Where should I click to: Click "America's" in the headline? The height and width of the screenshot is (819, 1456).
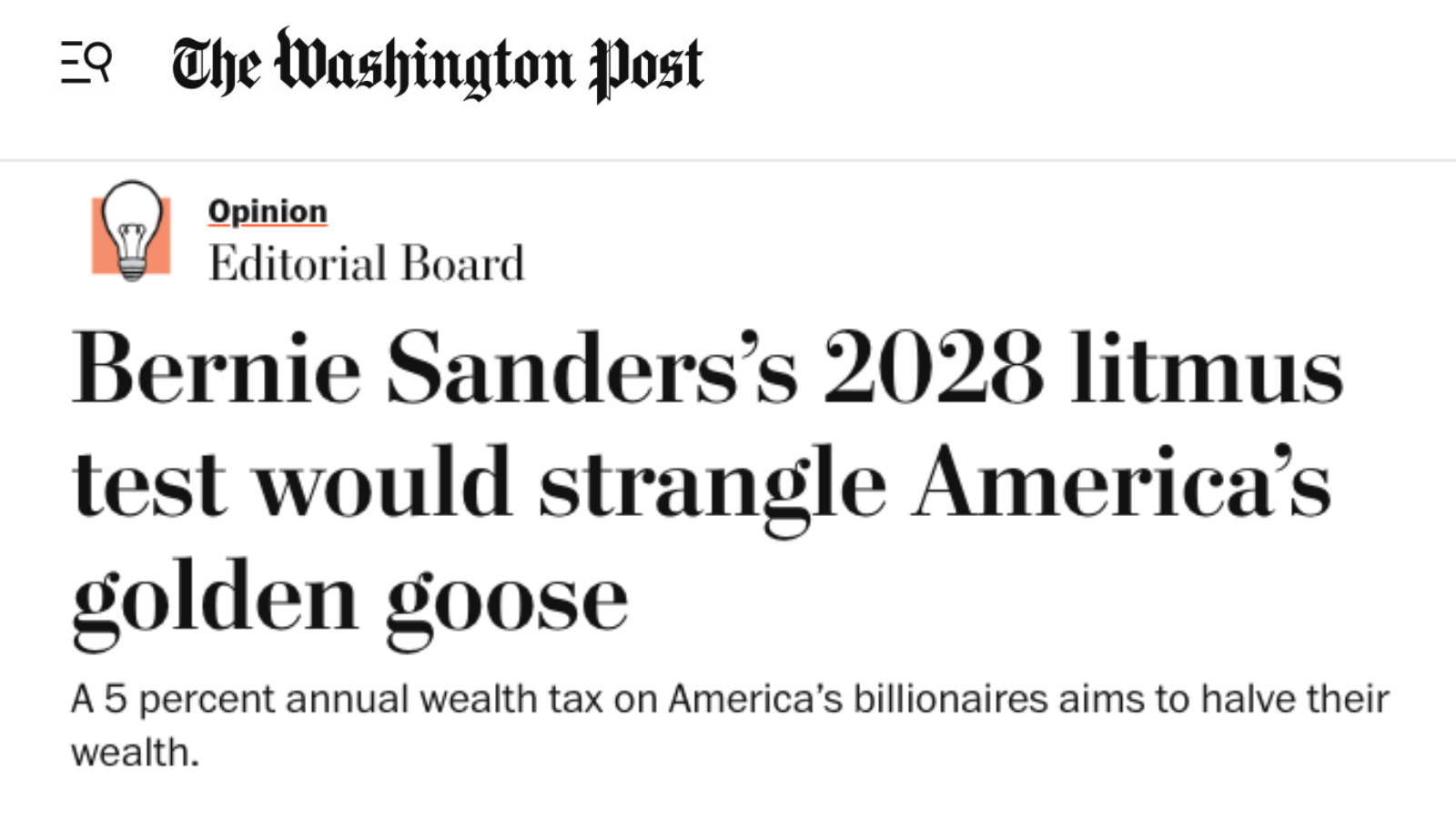click(x=1121, y=482)
